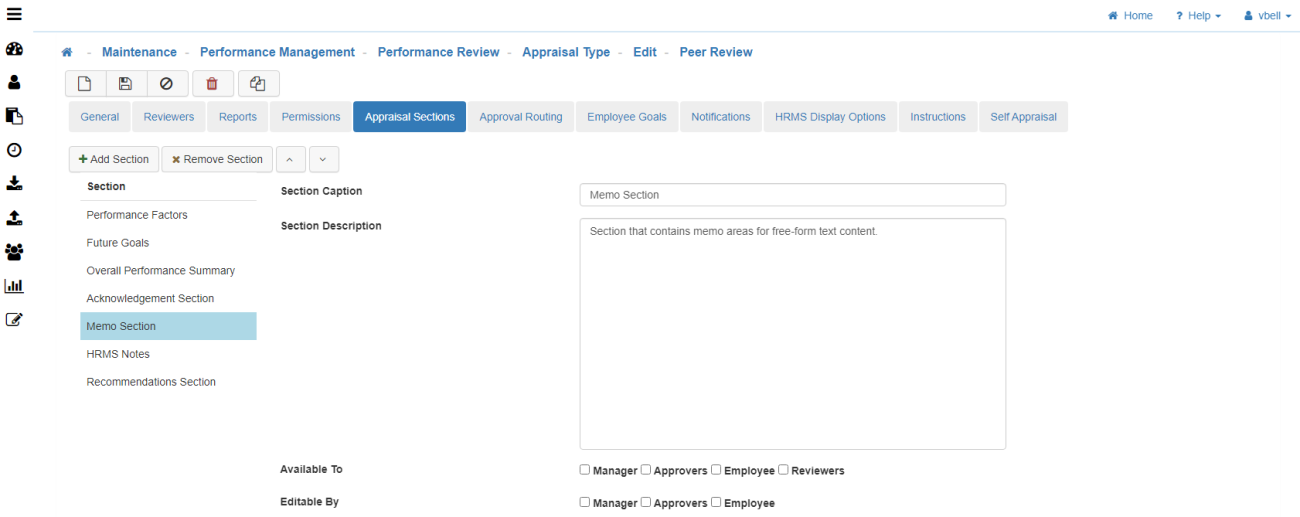Click the new blank document icon

85,84
